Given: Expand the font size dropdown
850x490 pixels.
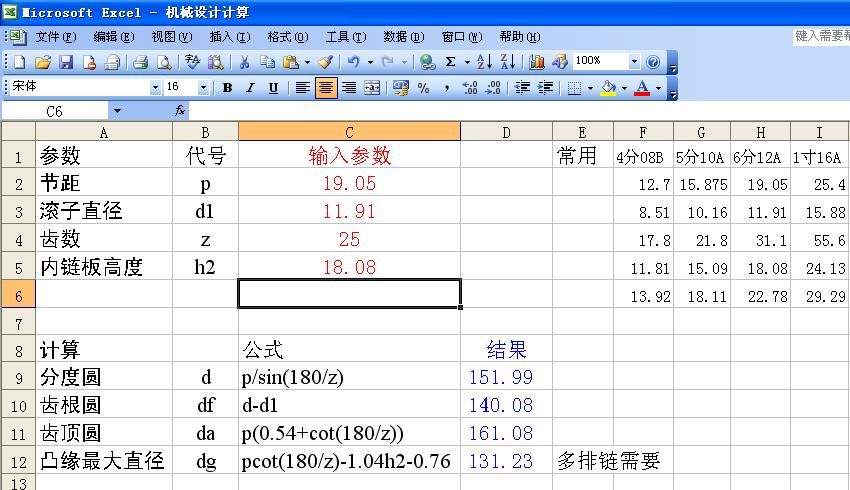Looking at the screenshot, I should point(203,87).
